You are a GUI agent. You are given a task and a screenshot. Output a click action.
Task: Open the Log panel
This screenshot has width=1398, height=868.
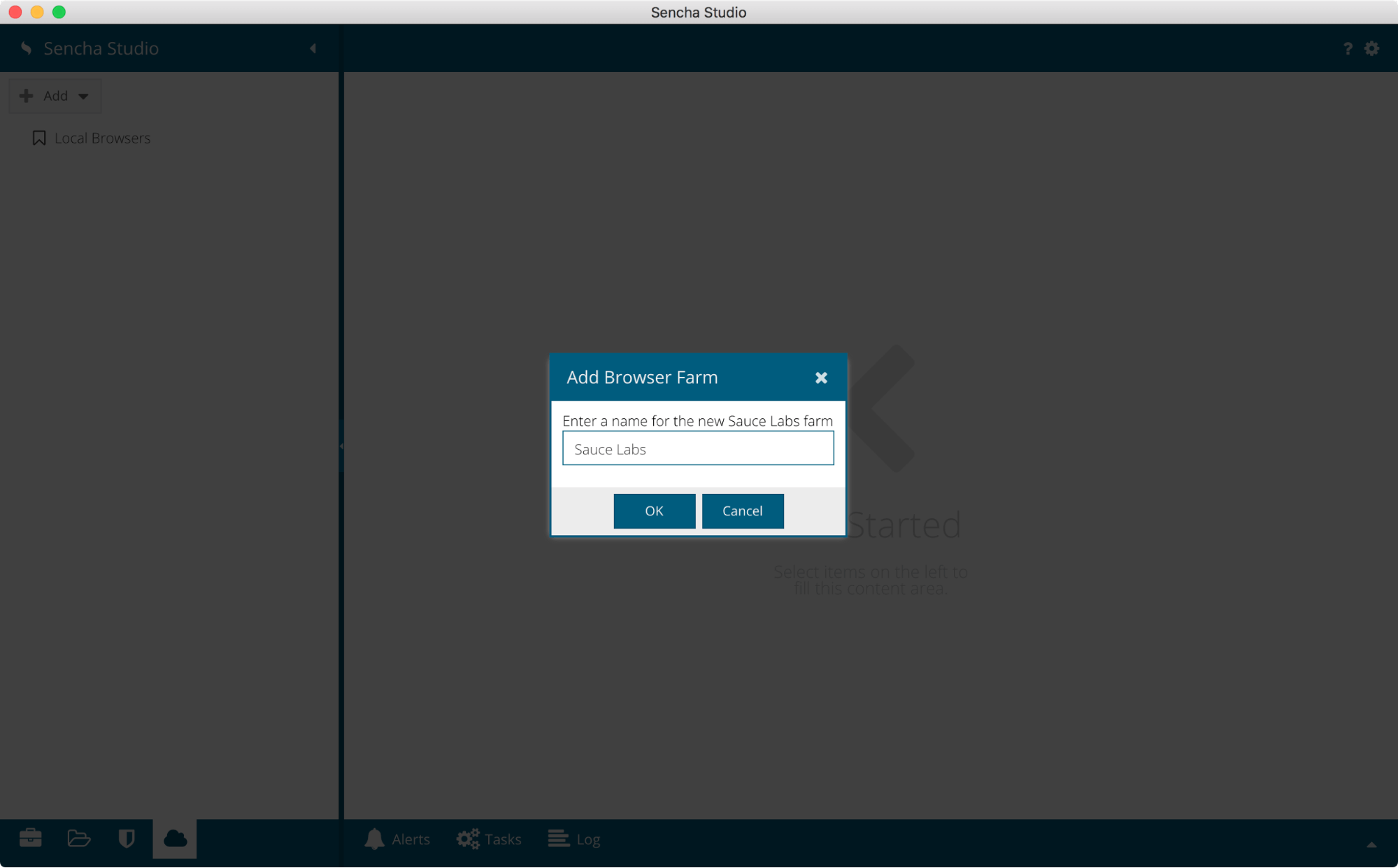point(574,839)
